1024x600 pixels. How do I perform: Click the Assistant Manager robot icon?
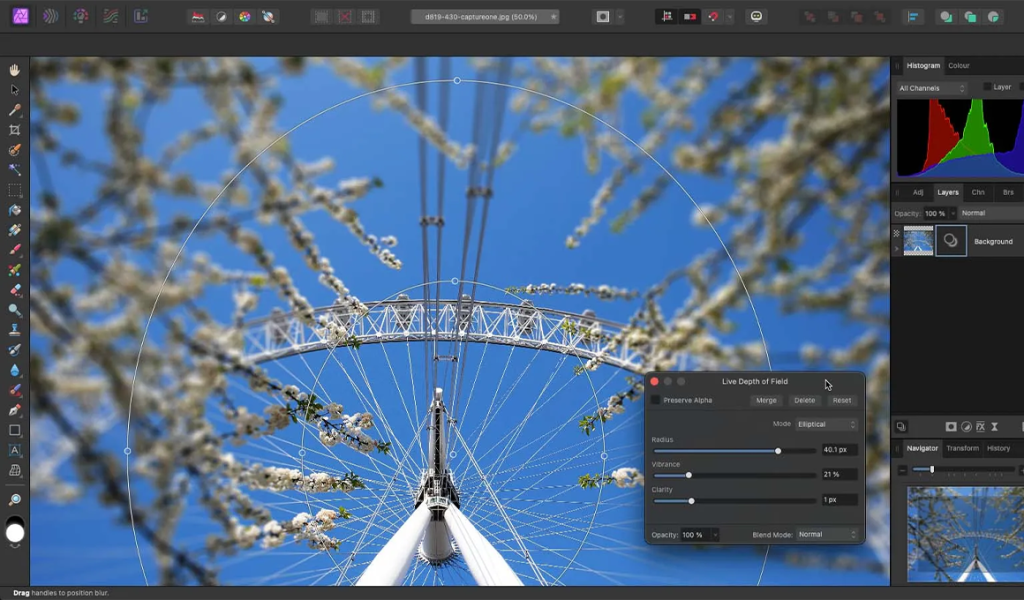tap(756, 16)
